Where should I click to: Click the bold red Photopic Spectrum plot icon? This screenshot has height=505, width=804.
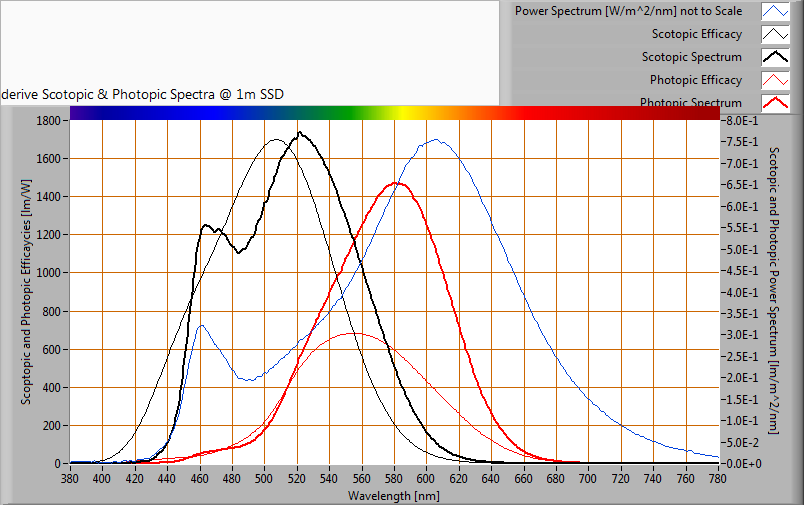pyautogui.click(x=775, y=102)
